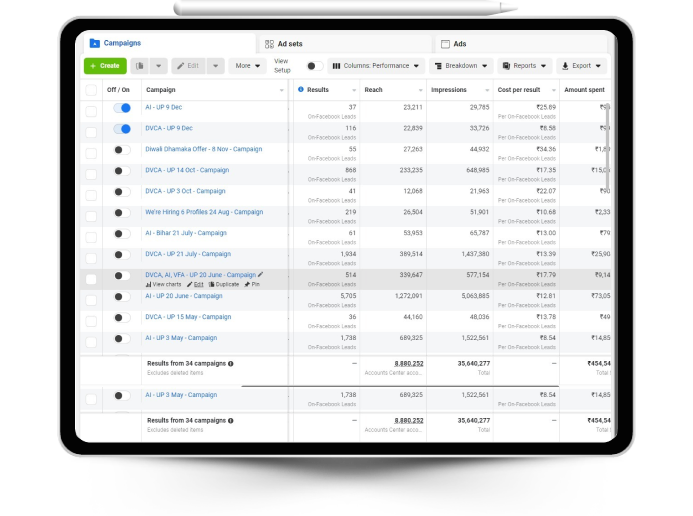This screenshot has height=516, width=693.
Task: Click Duplicate under DVCA, AI, VFA campaign
Action: pyautogui.click(x=224, y=285)
